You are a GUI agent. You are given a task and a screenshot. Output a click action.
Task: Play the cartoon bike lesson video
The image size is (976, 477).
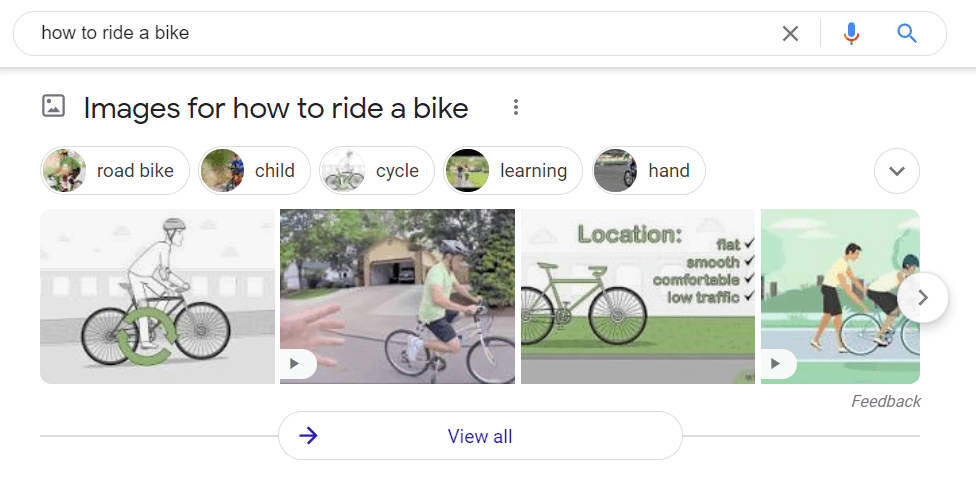pyautogui.click(x=776, y=364)
